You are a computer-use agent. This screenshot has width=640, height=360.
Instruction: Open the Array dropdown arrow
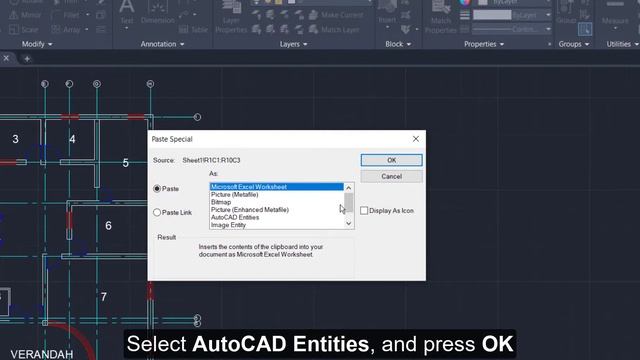point(87,29)
